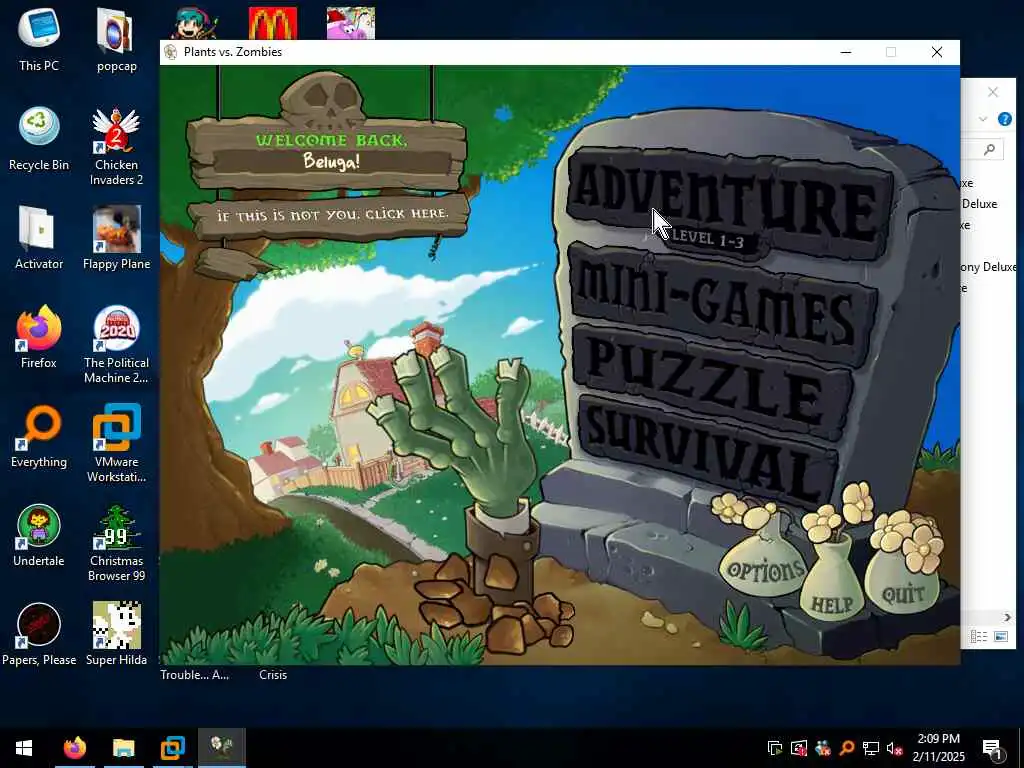
Task: Select the Everything search shortcut
Action: coord(39,436)
